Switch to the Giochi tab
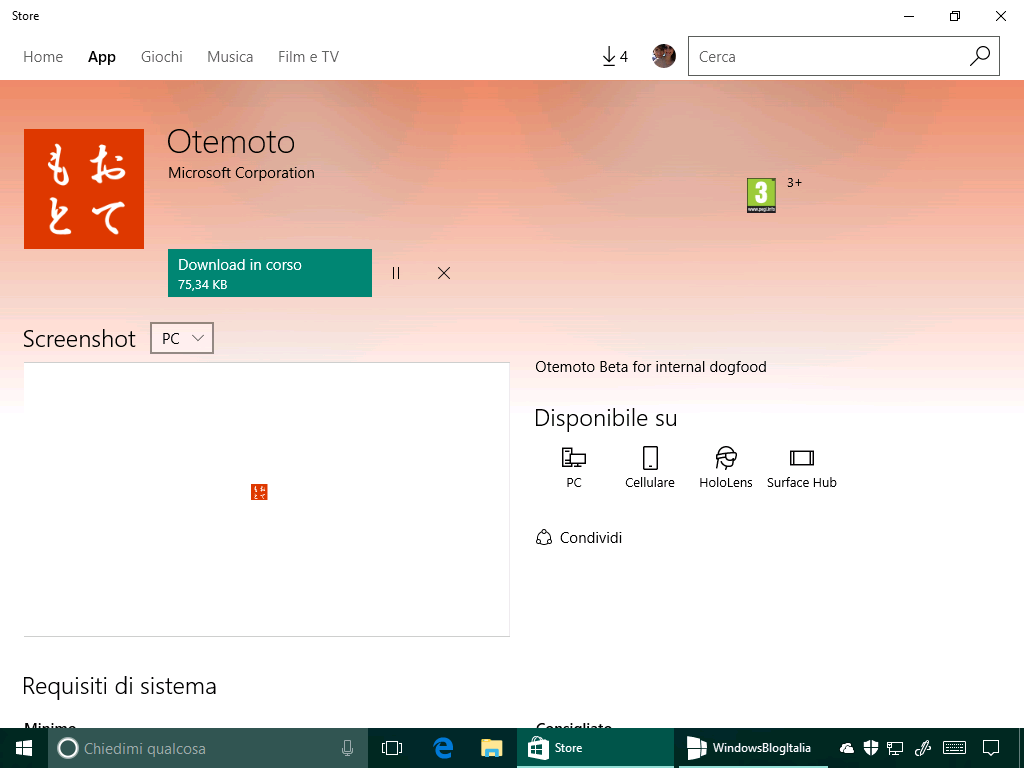 [x=161, y=57]
